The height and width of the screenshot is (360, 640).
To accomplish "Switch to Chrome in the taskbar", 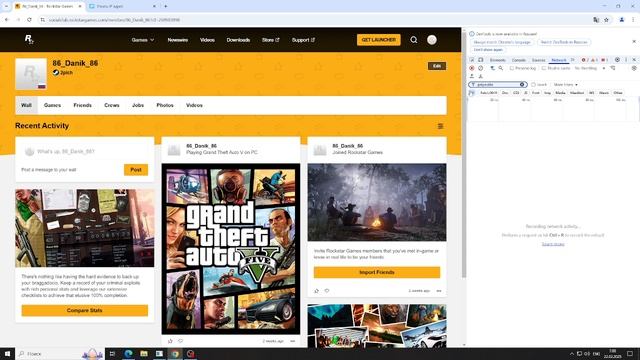I will pyautogui.click(x=175, y=353).
